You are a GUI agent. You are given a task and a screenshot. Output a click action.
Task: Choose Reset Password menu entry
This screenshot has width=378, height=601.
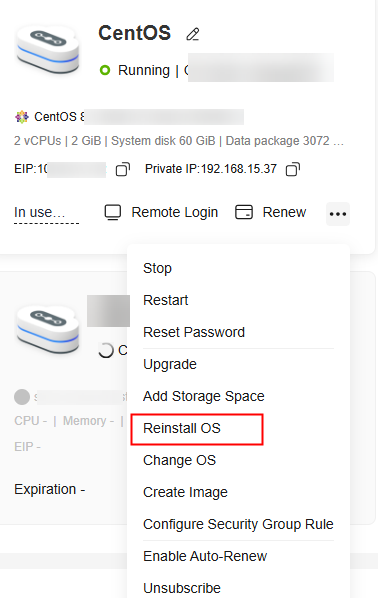coord(194,332)
